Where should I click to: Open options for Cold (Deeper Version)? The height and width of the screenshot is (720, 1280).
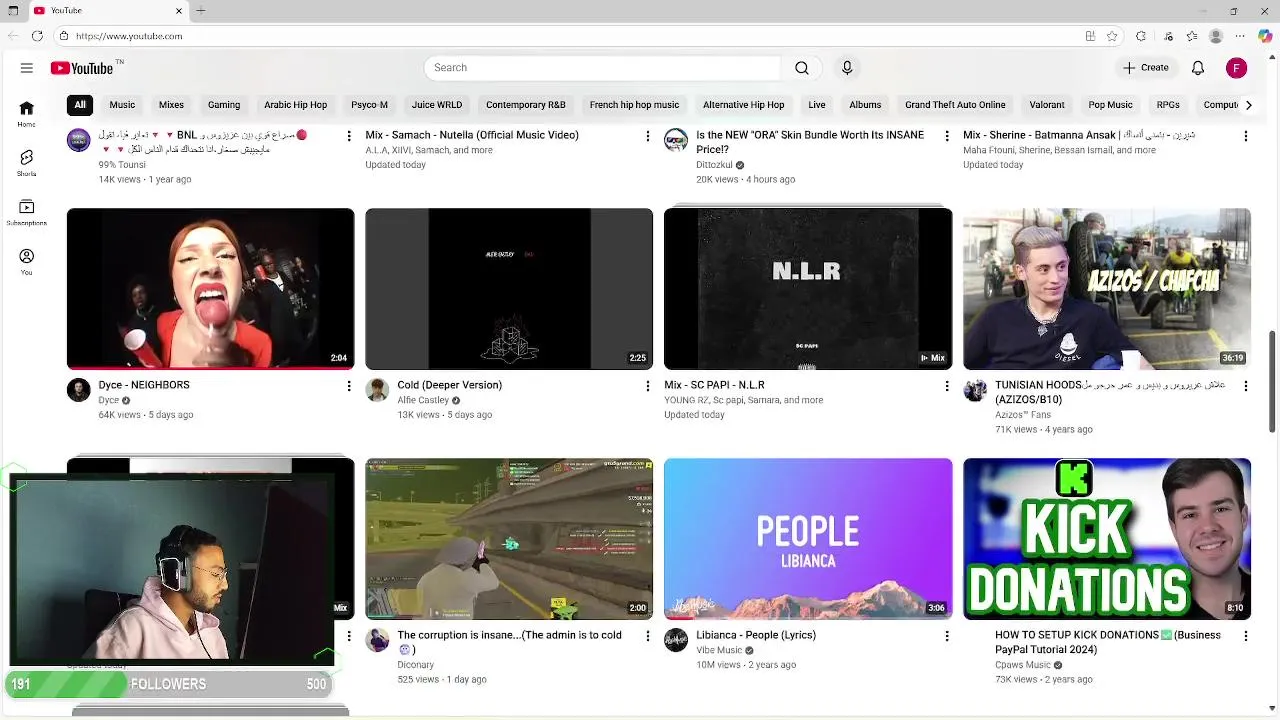click(x=647, y=386)
